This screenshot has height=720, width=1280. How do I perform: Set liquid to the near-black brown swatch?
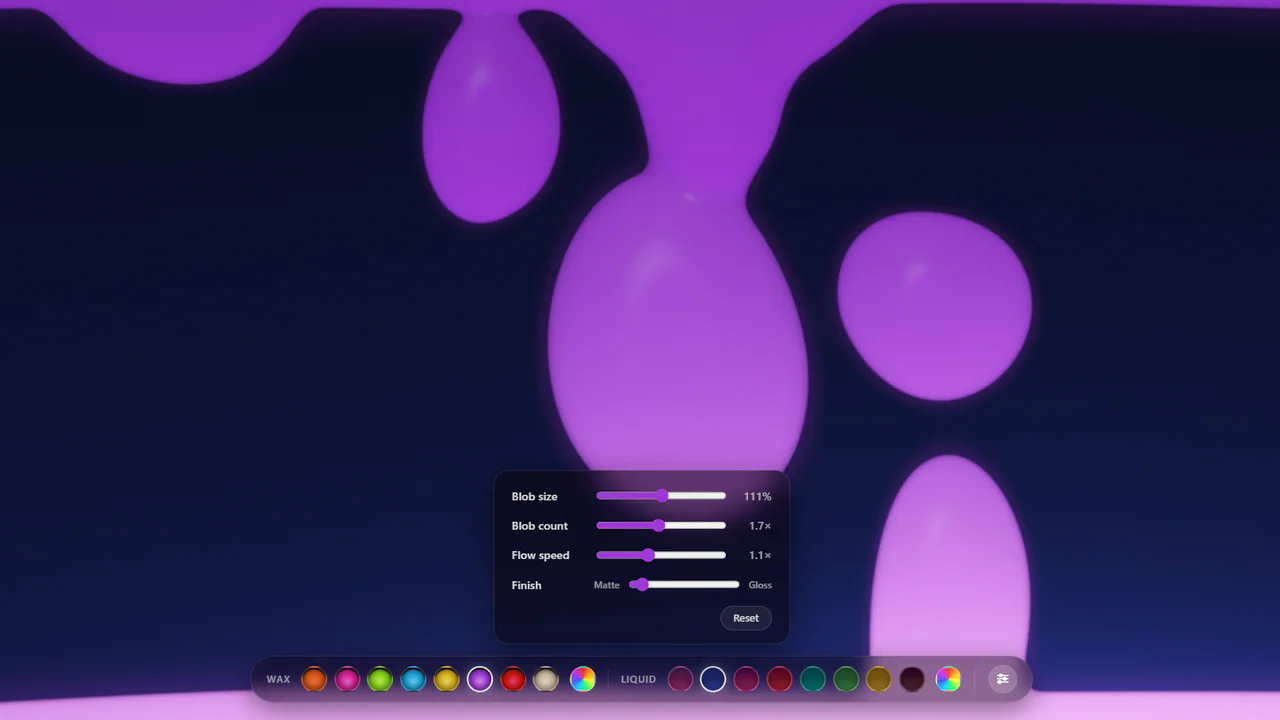(x=912, y=680)
